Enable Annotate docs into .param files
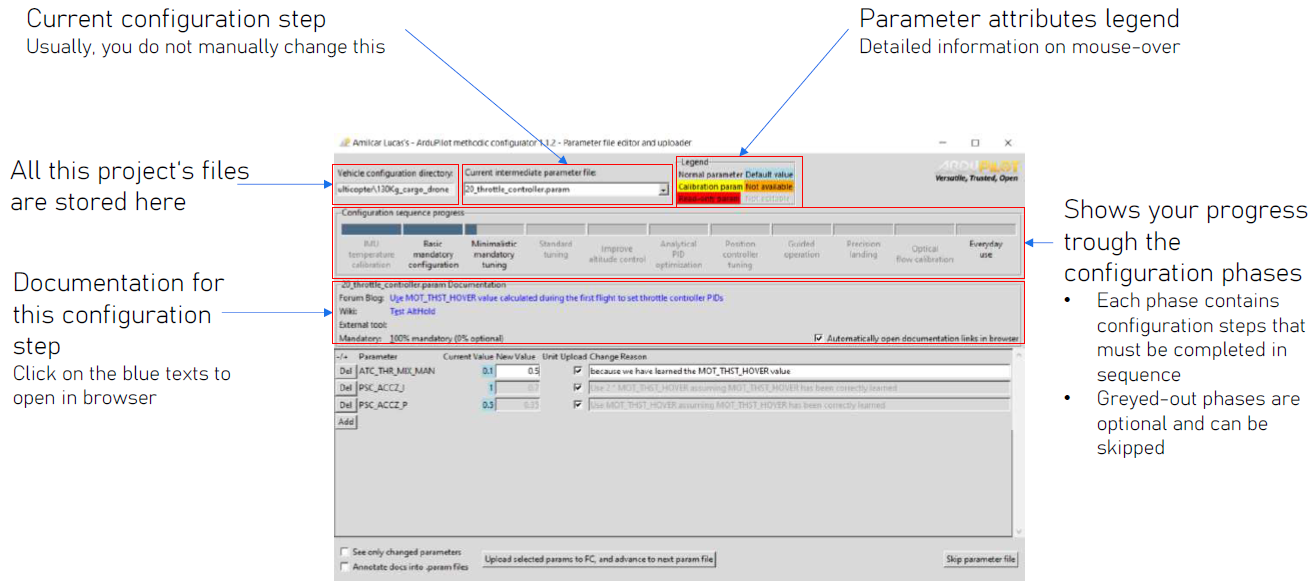Image resolution: width=1313 pixels, height=582 pixels. click(345, 567)
